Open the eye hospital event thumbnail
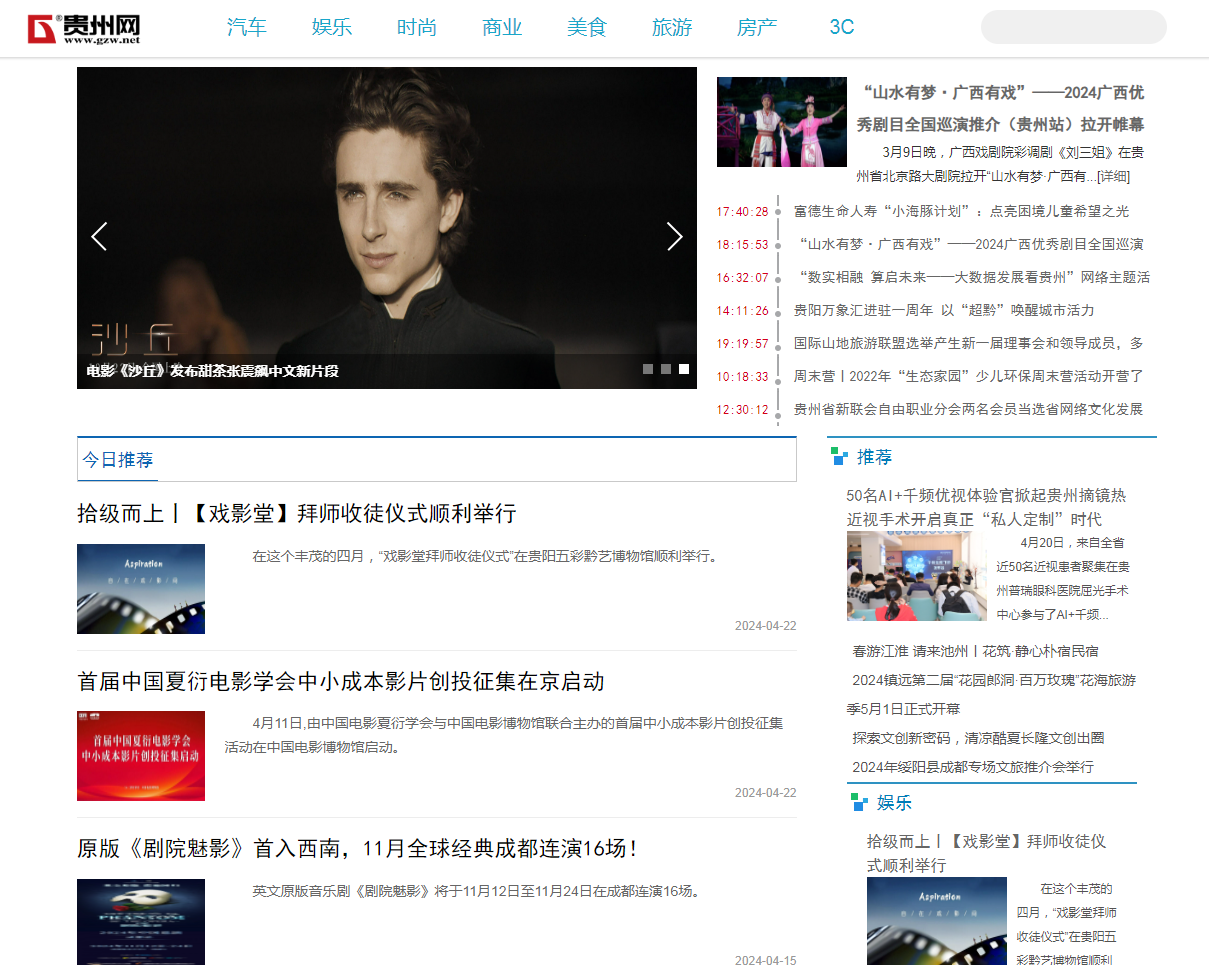Viewport: 1209px width, 965px height. (917, 576)
